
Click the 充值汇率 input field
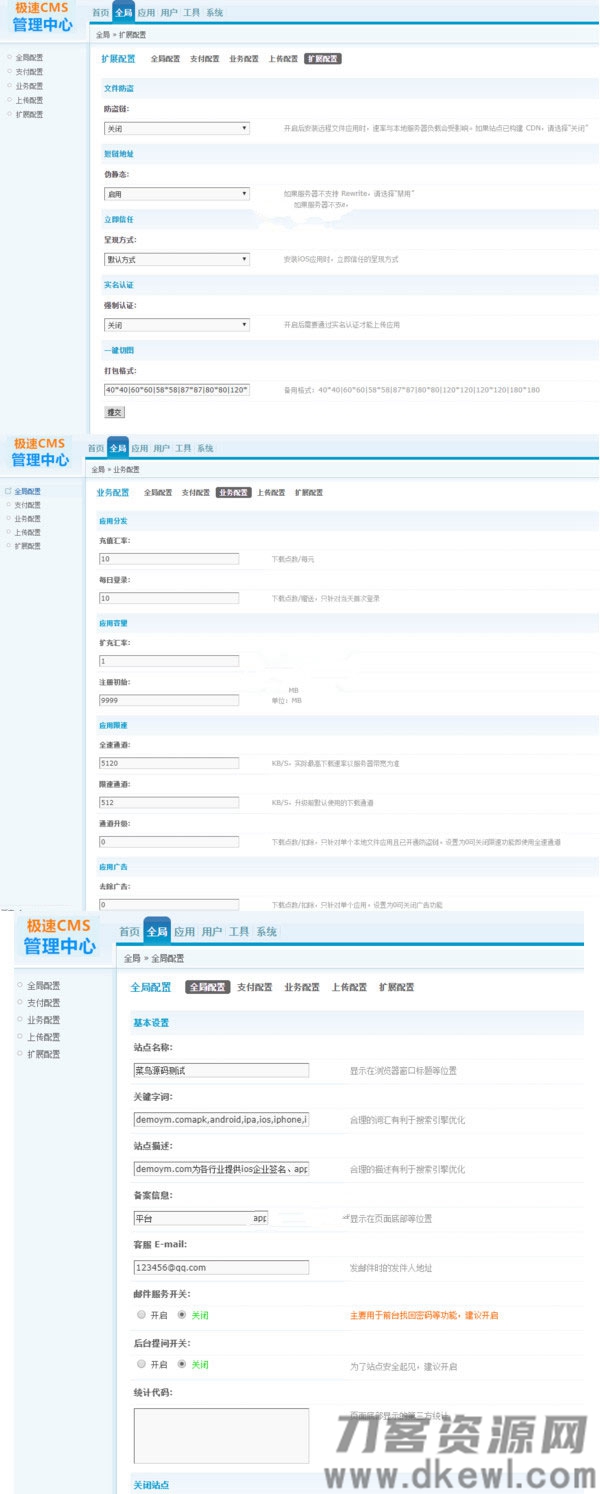[169, 559]
